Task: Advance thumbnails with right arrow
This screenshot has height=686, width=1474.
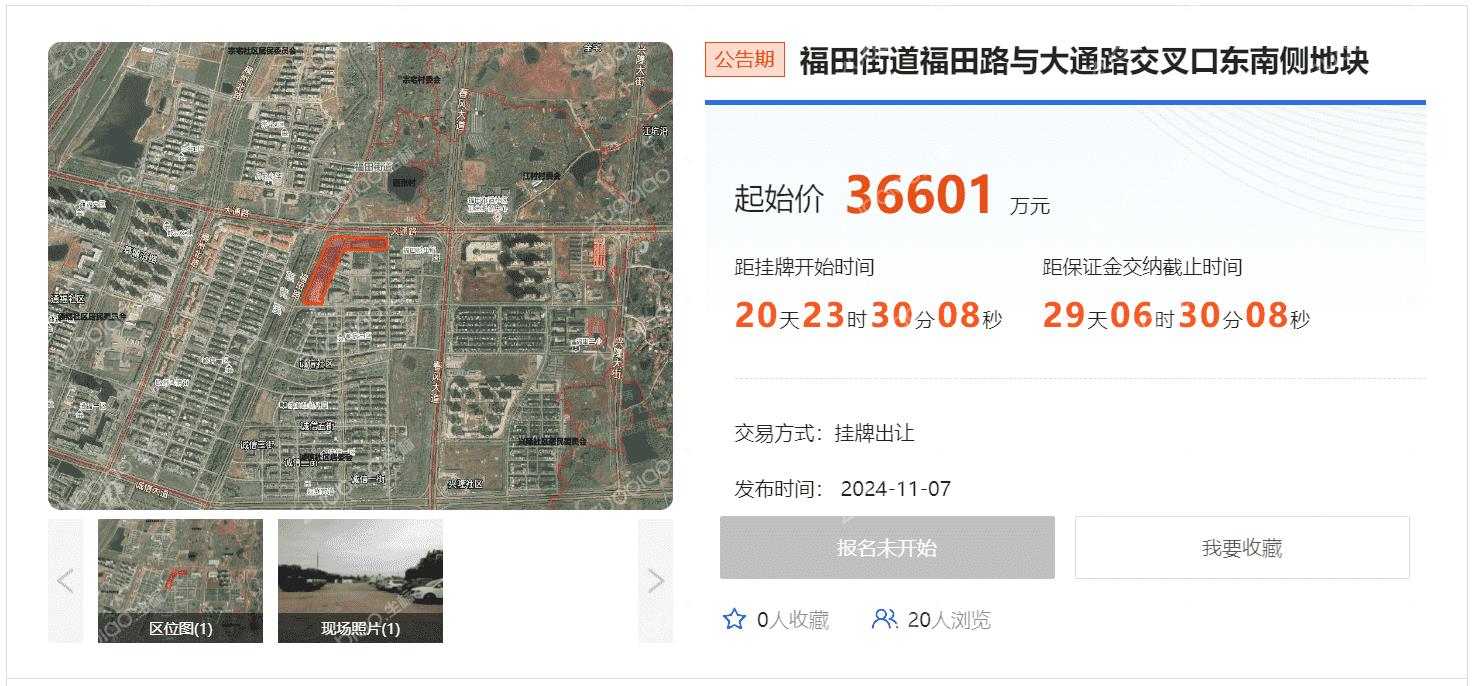Action: pos(656,580)
